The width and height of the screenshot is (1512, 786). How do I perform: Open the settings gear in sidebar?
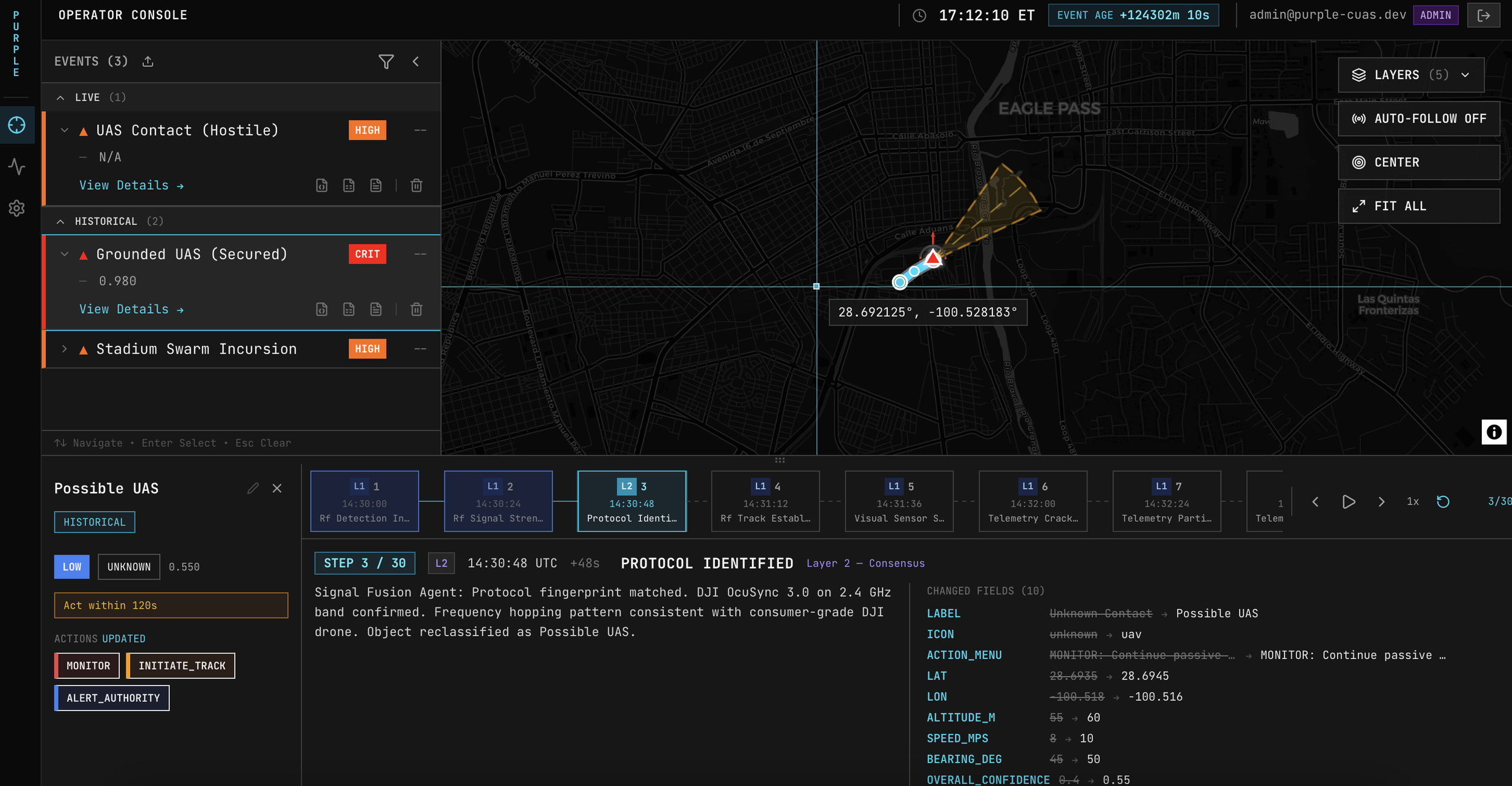17,208
